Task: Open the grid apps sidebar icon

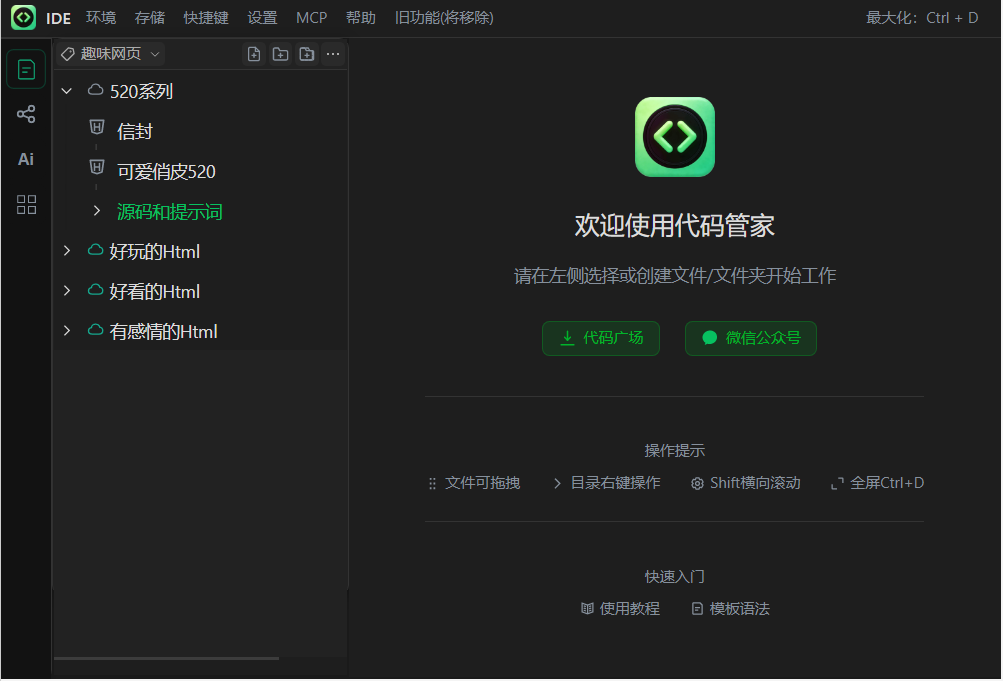Action: [x=26, y=205]
